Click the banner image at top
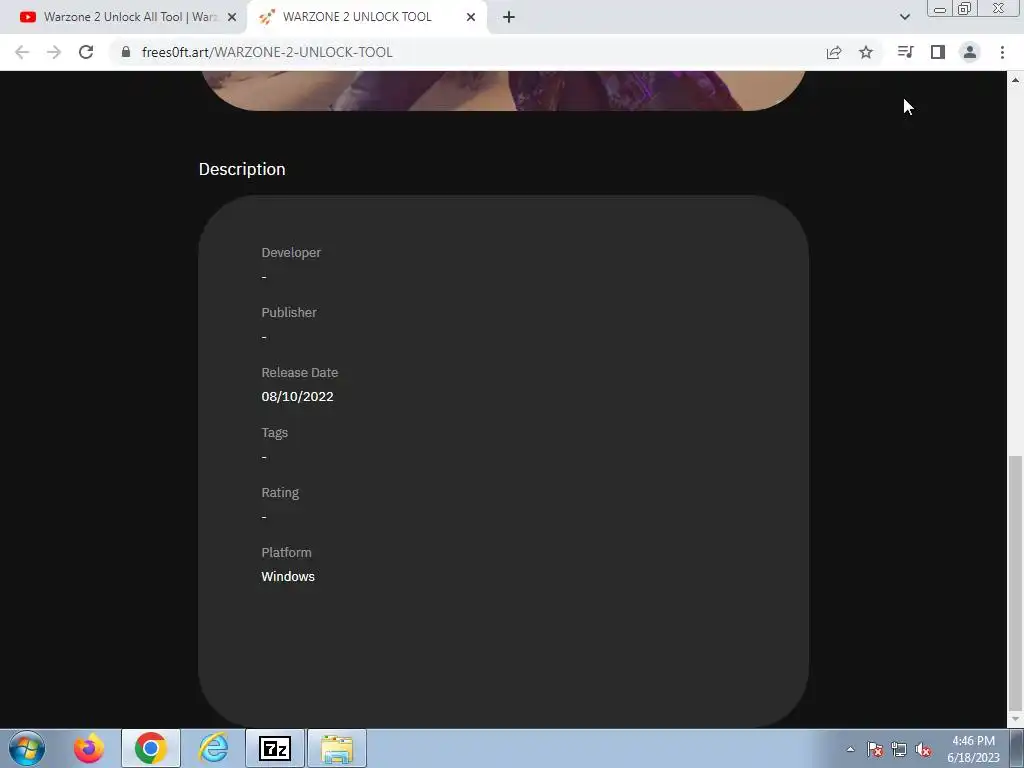1024x768 pixels. click(504, 90)
